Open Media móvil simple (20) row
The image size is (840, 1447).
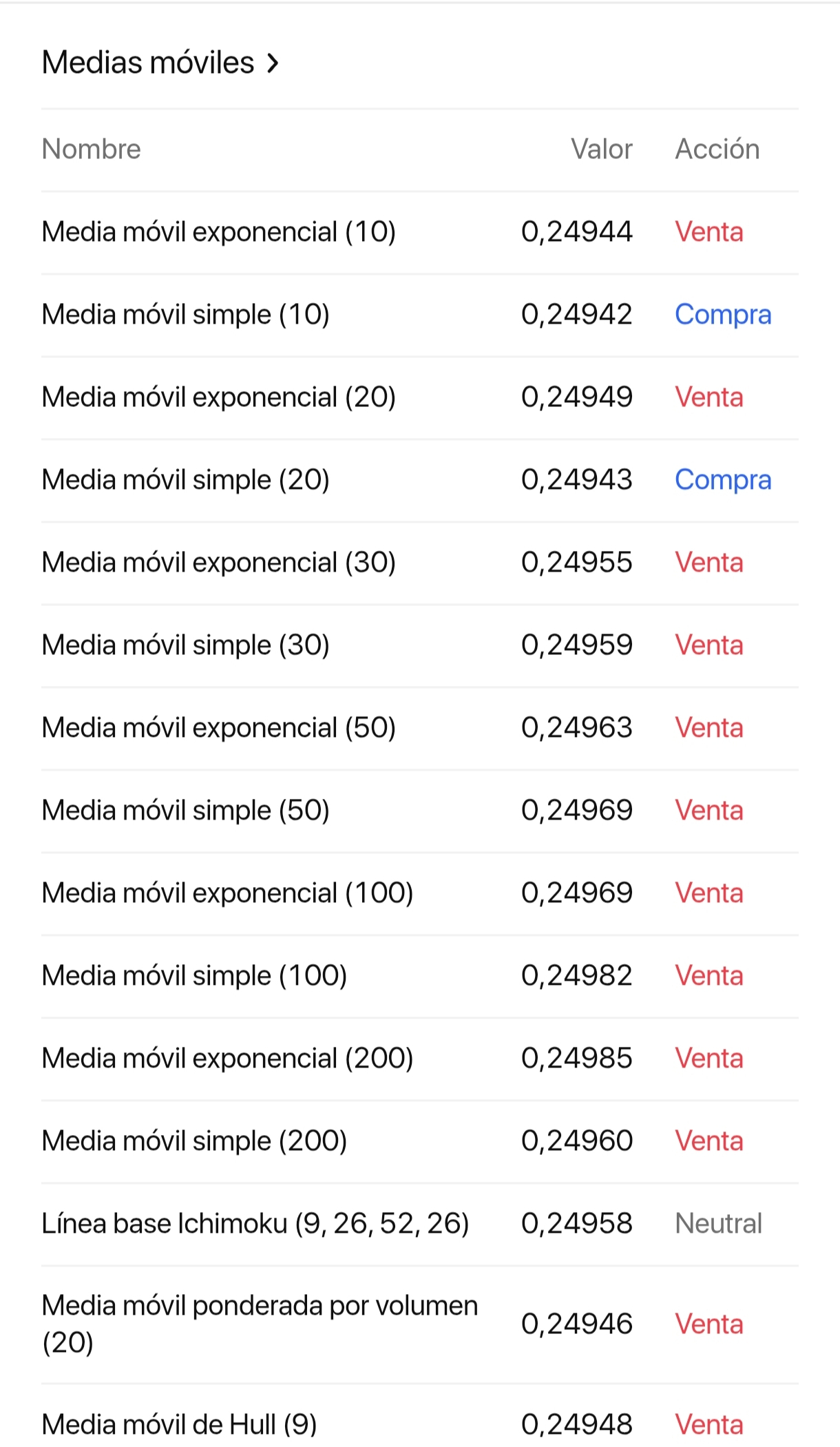click(x=420, y=481)
